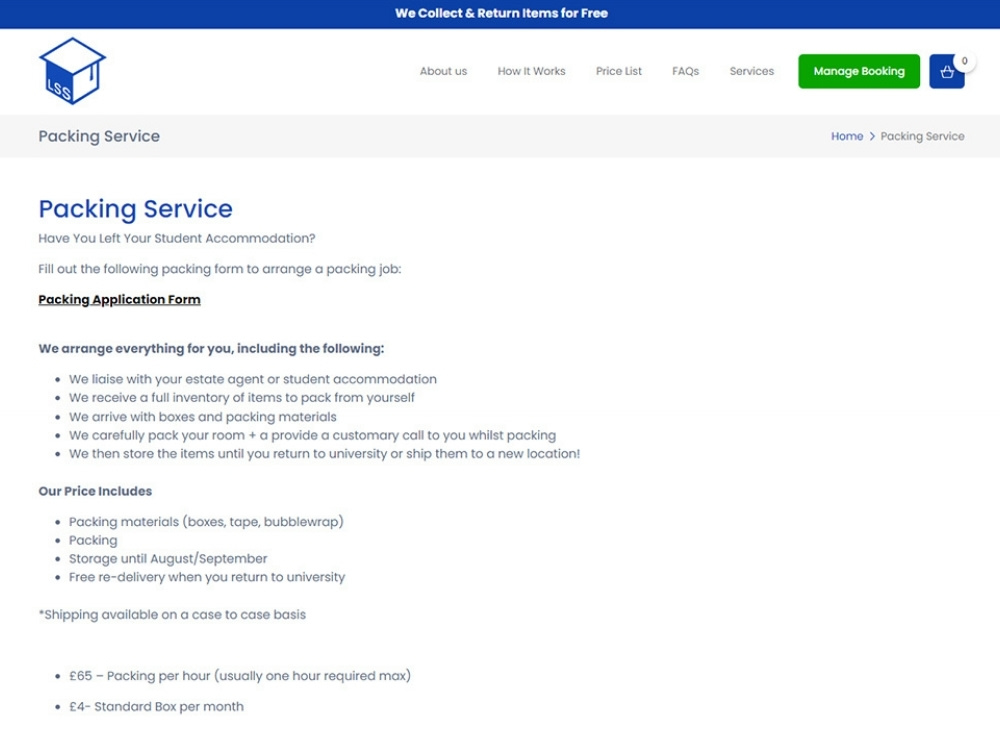Click 'Packing materials (boxes, tape, bubblewrap)' bullet

tap(206, 522)
